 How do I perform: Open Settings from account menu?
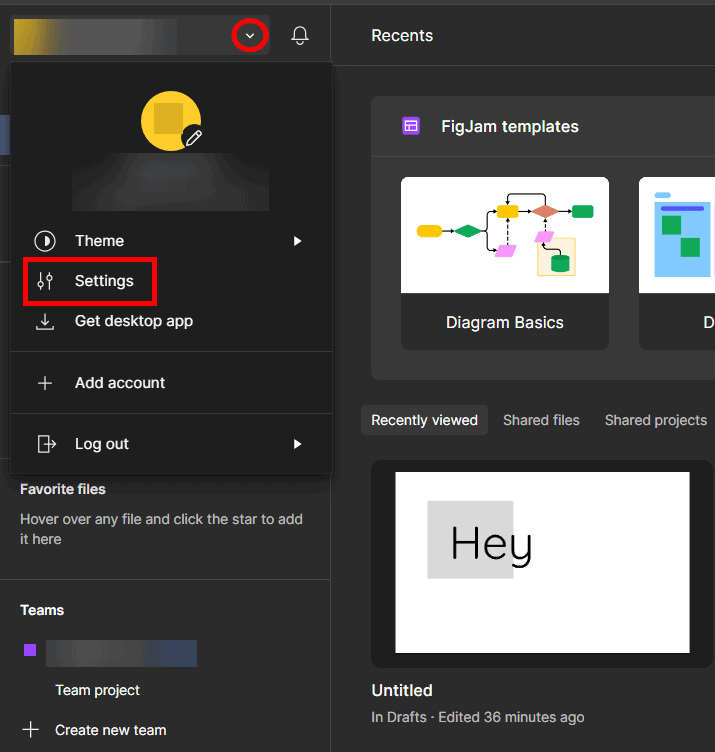(104, 281)
